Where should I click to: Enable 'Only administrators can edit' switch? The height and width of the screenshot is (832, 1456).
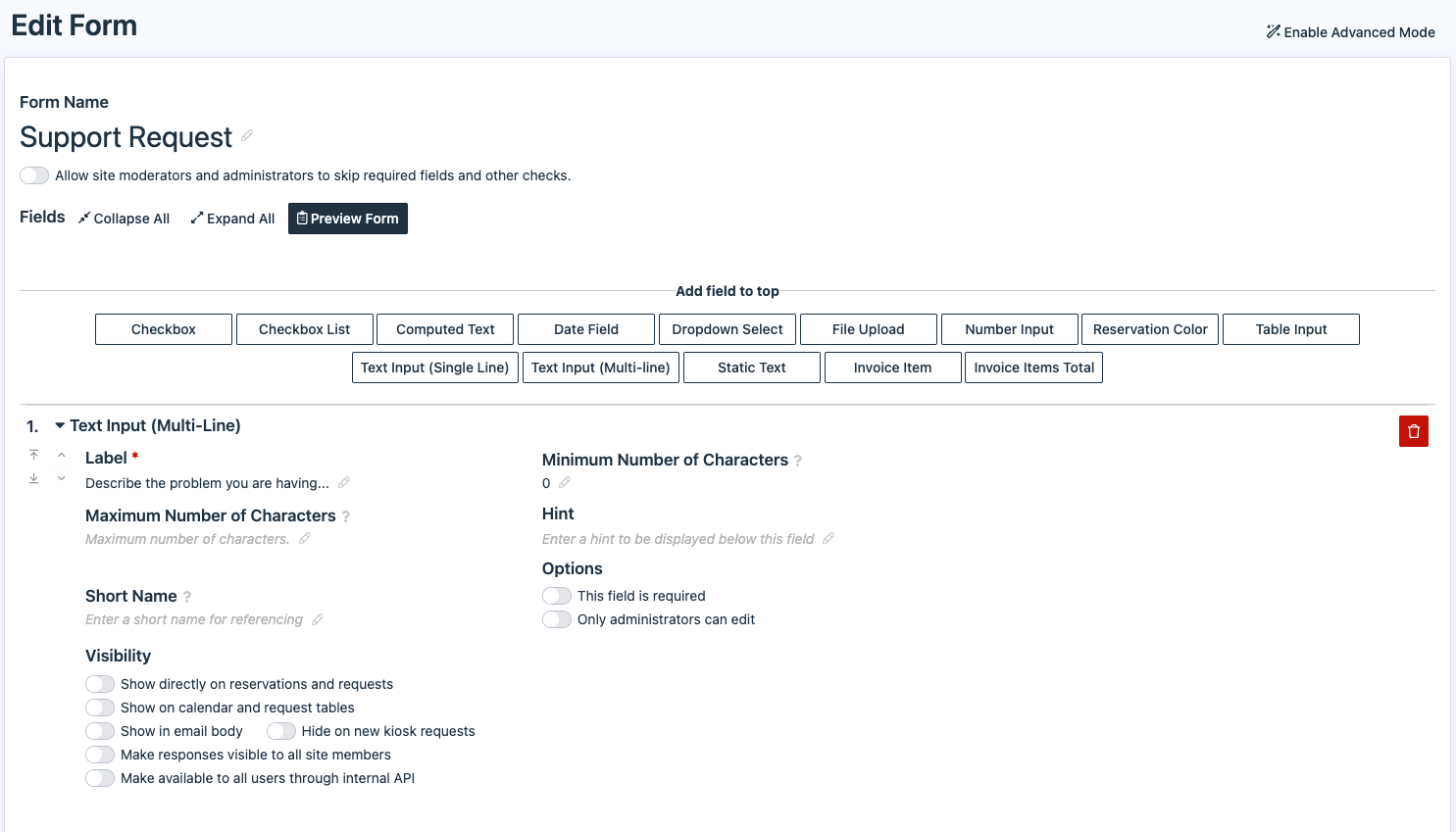click(x=557, y=619)
